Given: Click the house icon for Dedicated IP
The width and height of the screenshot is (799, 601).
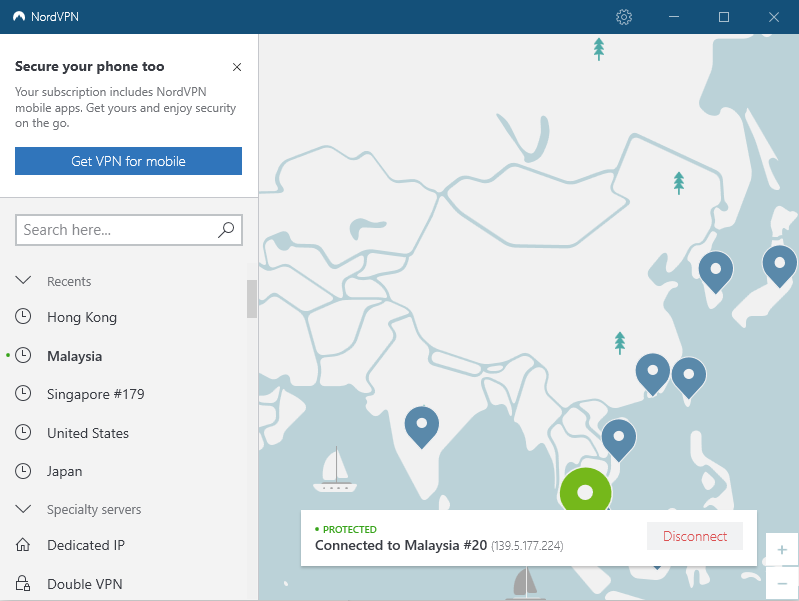Looking at the screenshot, I should pos(23,545).
